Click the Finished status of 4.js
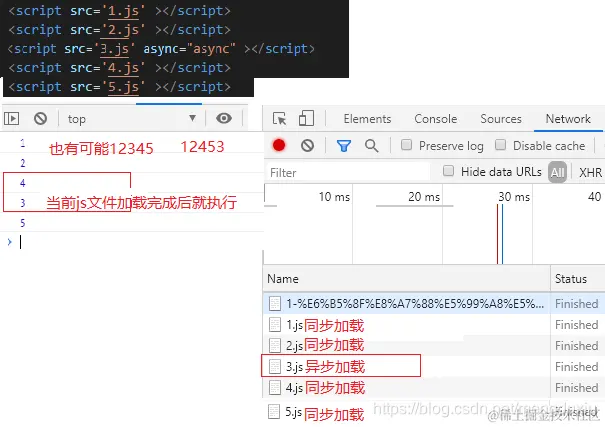Screen dimensions: 605x427 pyautogui.click(x=576, y=388)
